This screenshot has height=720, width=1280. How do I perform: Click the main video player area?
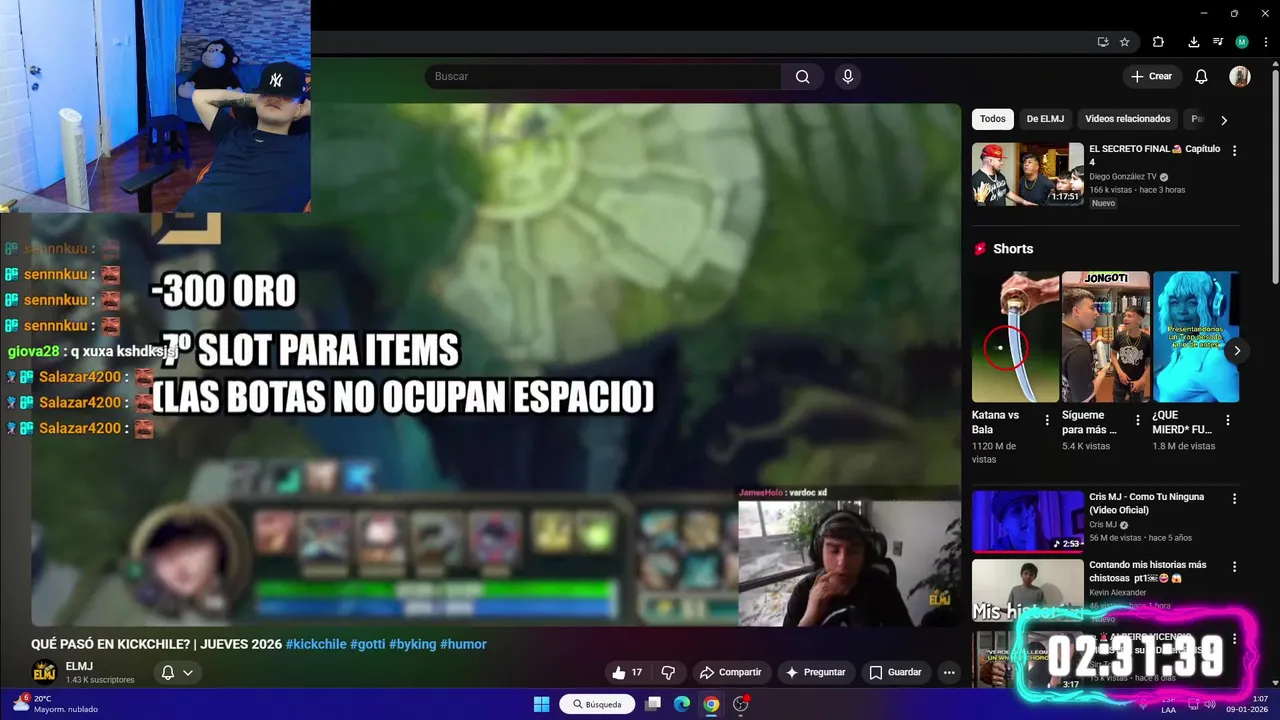tap(496, 365)
